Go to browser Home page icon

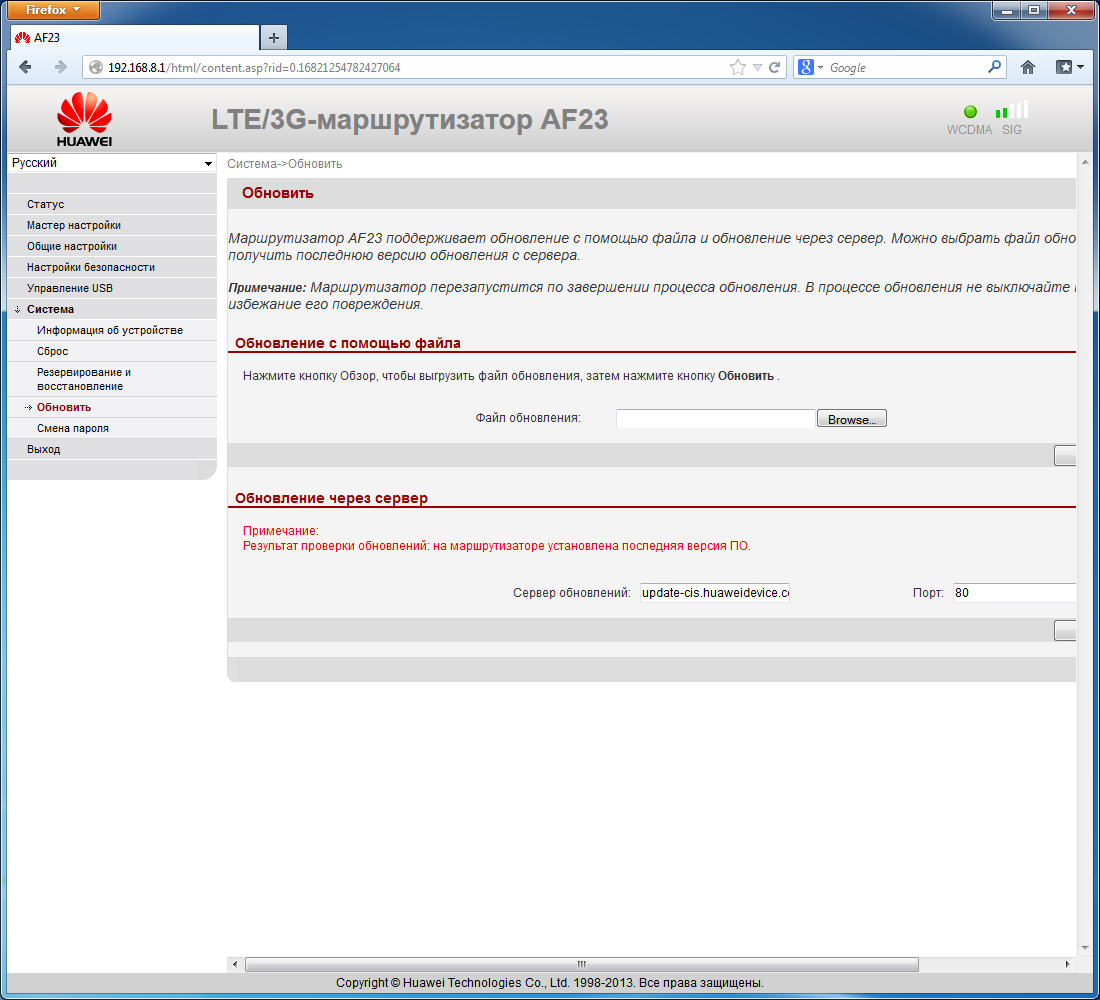(1028, 67)
